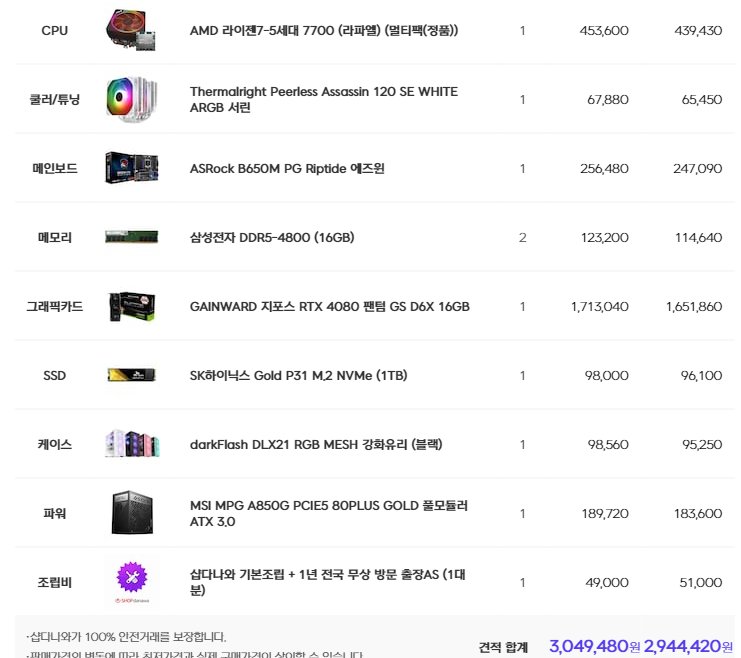Image resolution: width=741 pixels, height=658 pixels.
Task: Click the SK hynix Gold P31 SSD image
Action: coord(131,375)
